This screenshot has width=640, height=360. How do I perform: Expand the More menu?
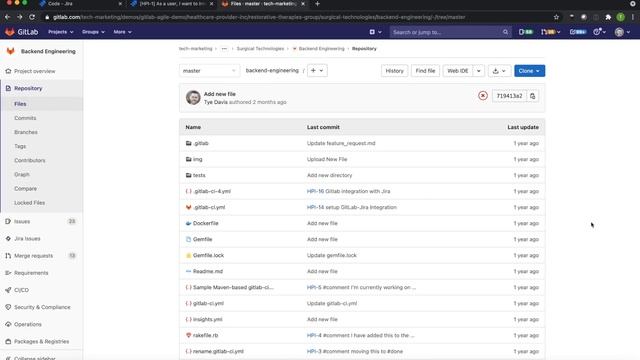pyautogui.click(x=122, y=32)
